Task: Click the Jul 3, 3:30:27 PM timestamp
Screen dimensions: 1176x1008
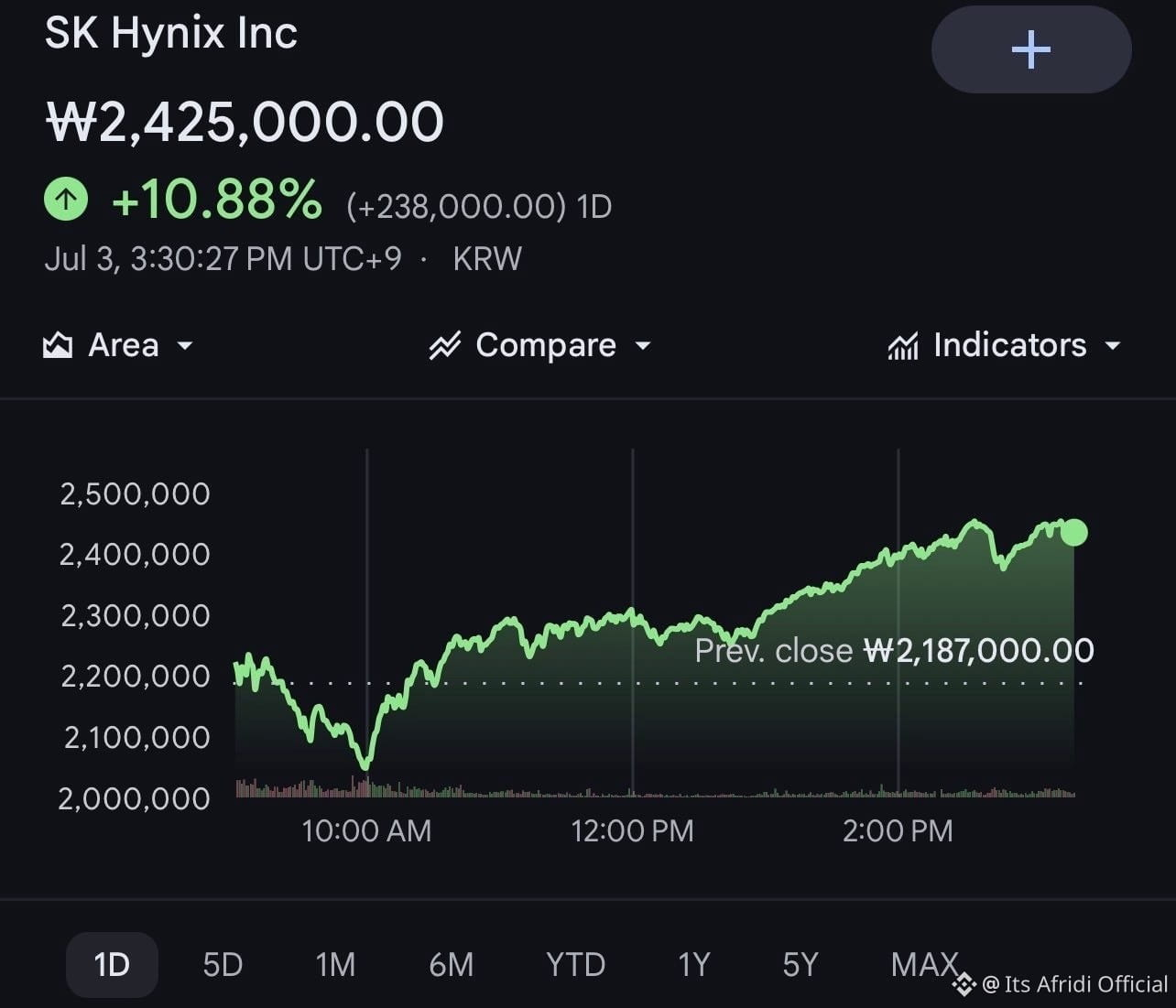Action: (223, 258)
